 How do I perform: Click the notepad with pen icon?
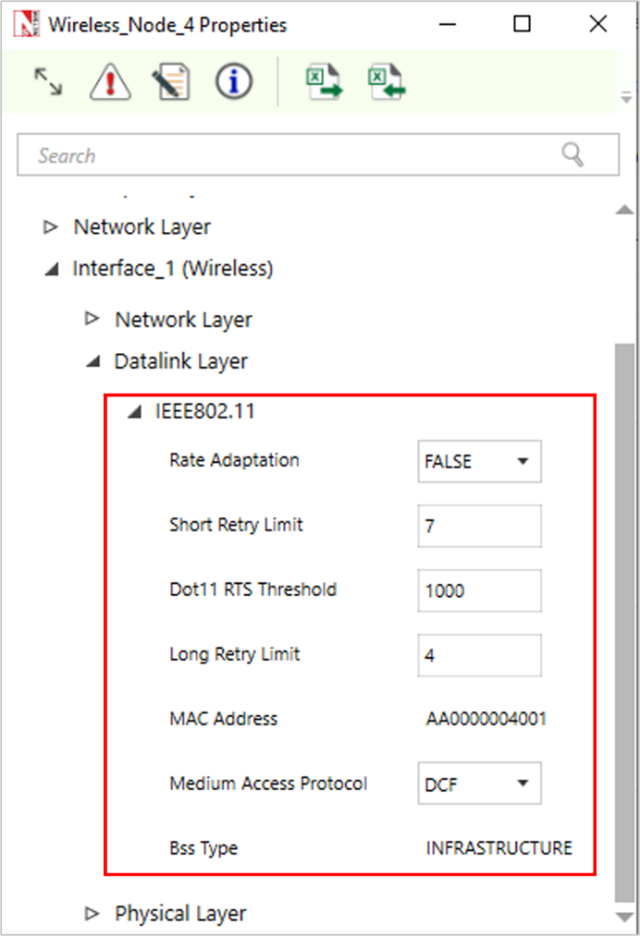point(171,82)
